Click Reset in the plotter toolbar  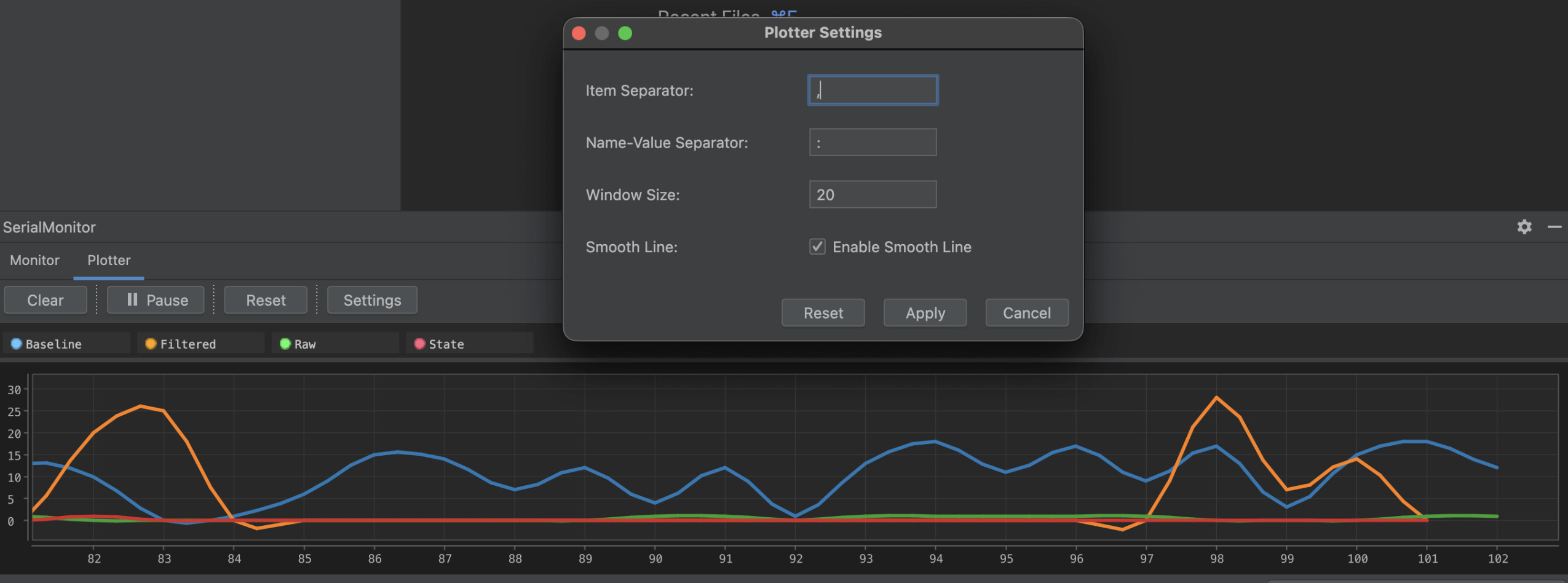(266, 300)
